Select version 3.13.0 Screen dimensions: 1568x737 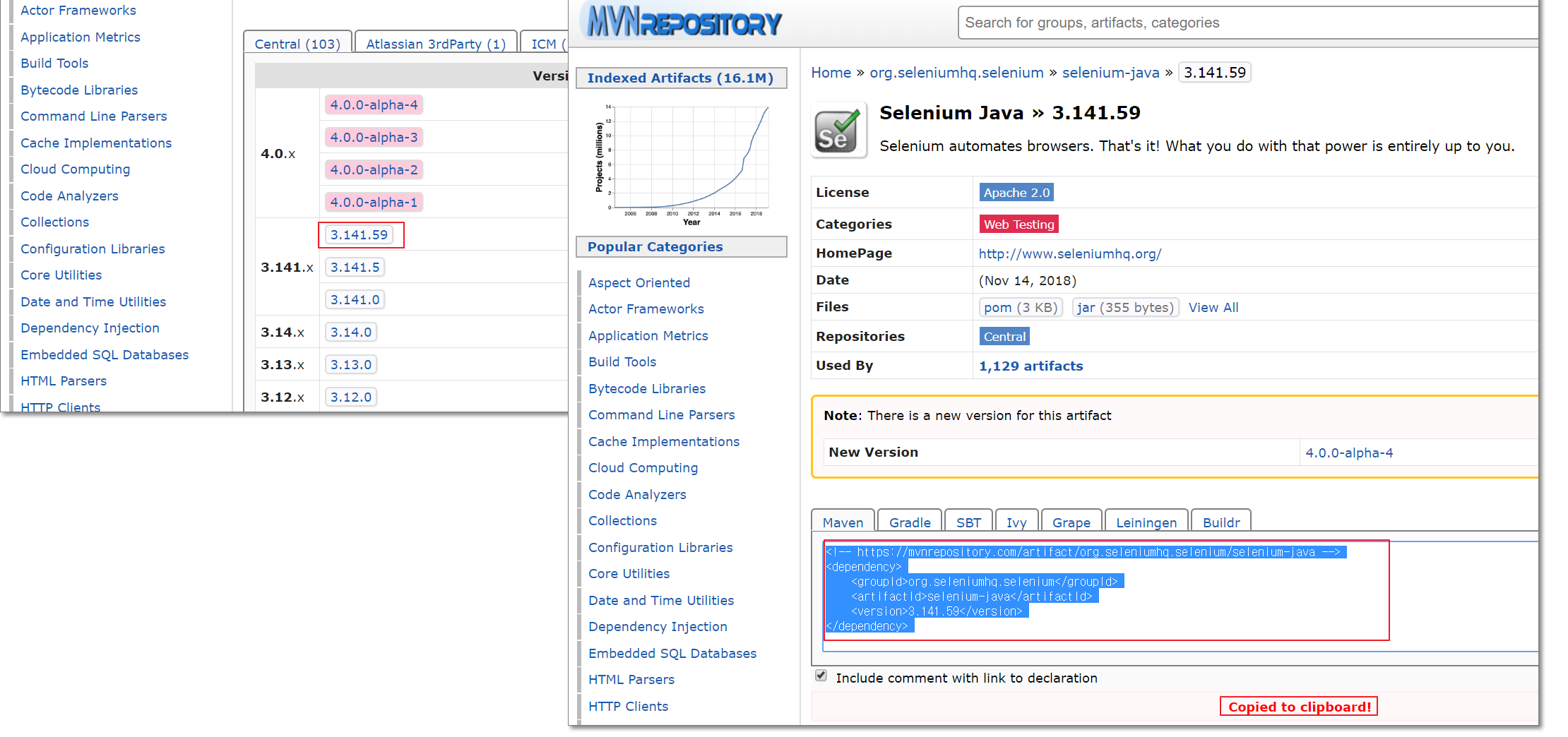pos(350,364)
